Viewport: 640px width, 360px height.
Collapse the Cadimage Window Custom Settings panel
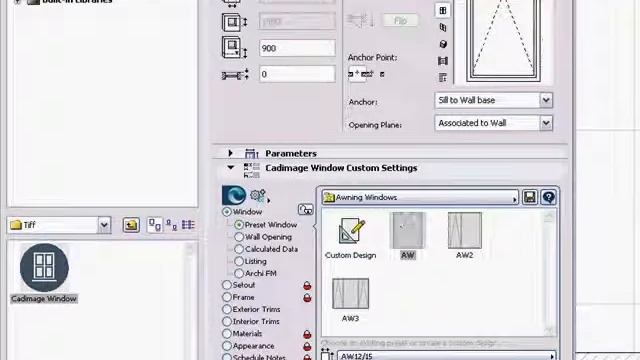[x=231, y=168]
